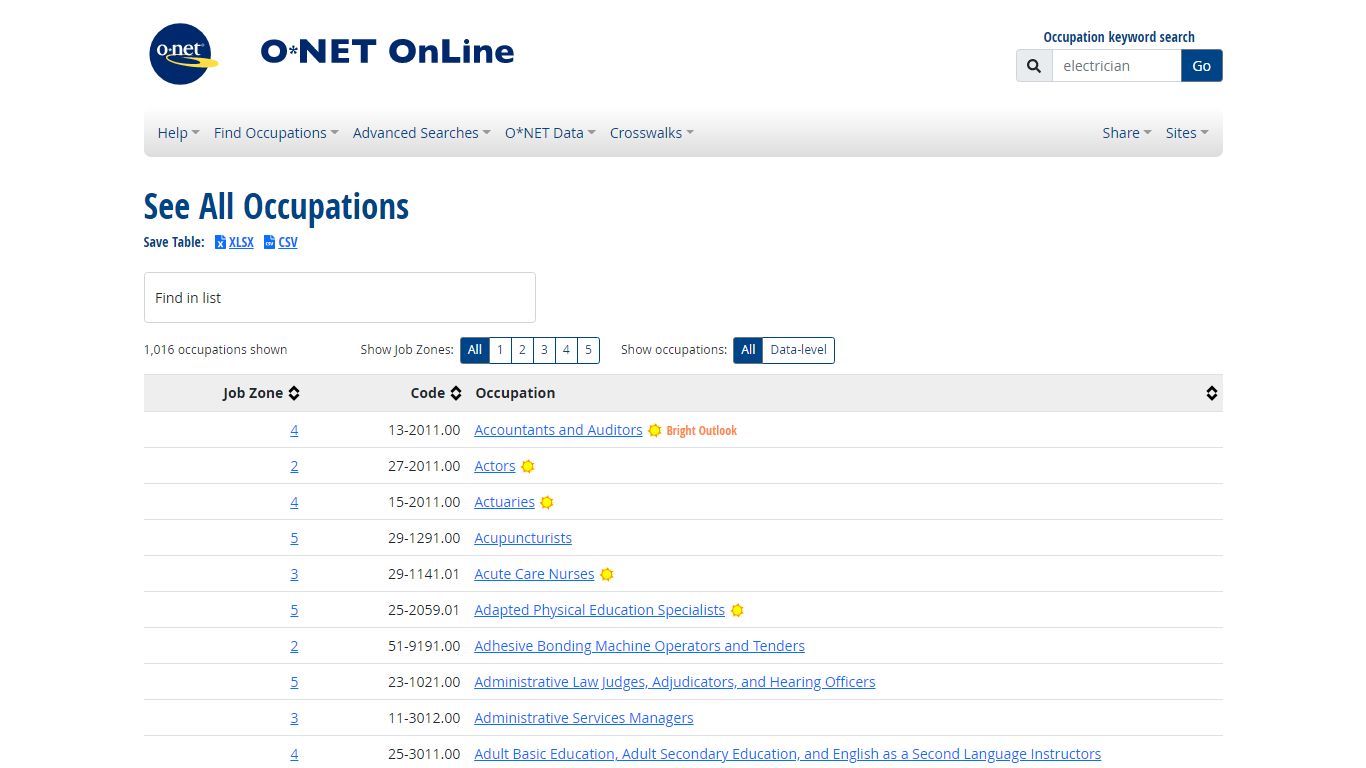
Task: Click the O*NET round logo
Action: (183, 54)
